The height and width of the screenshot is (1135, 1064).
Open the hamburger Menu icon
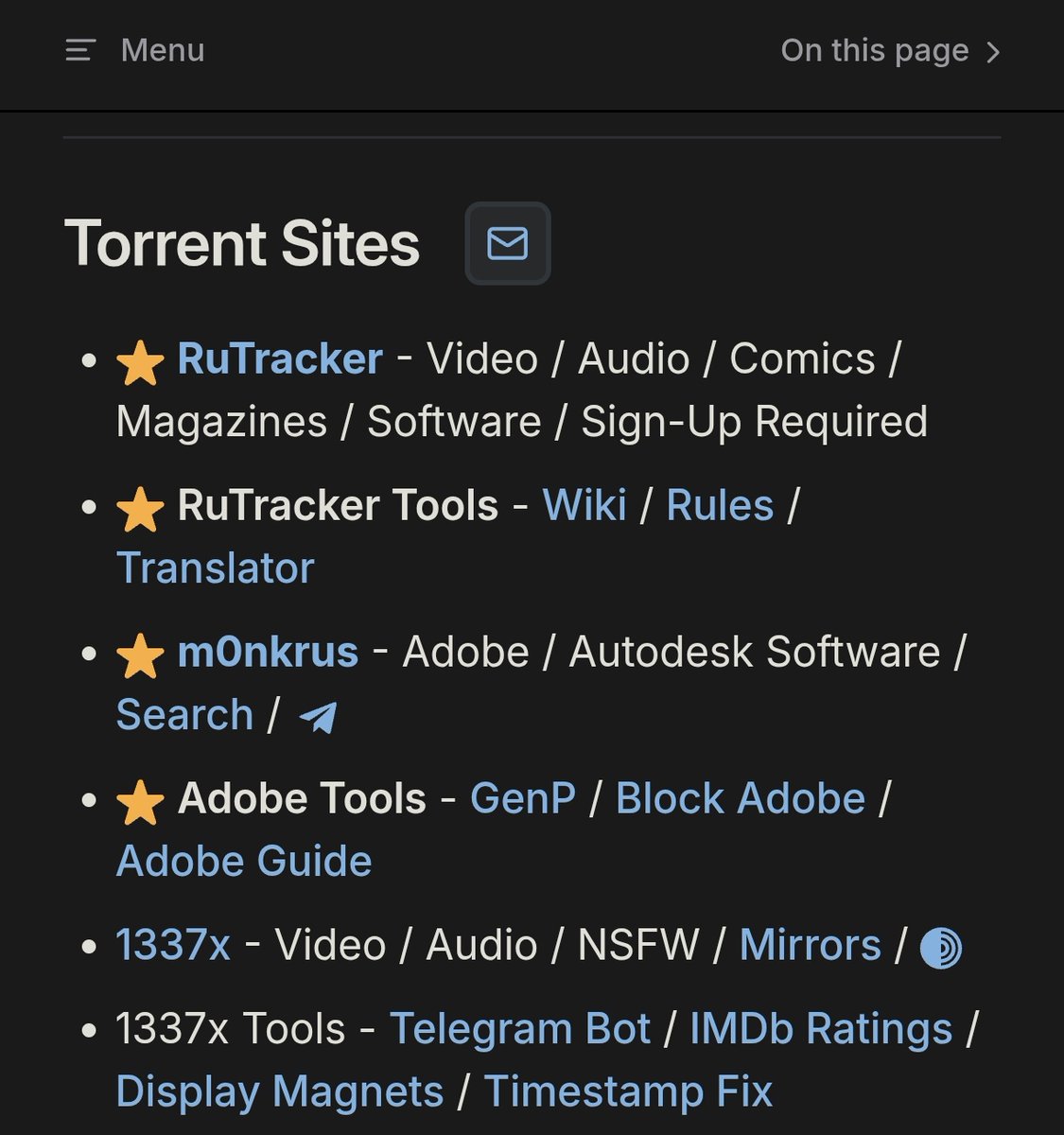80,50
